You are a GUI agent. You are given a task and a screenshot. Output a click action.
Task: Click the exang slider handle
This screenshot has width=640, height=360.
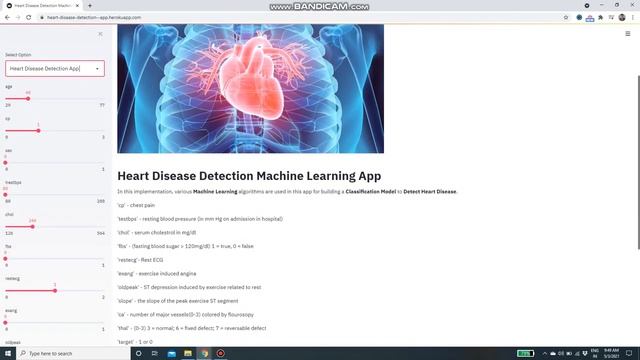click(5, 322)
